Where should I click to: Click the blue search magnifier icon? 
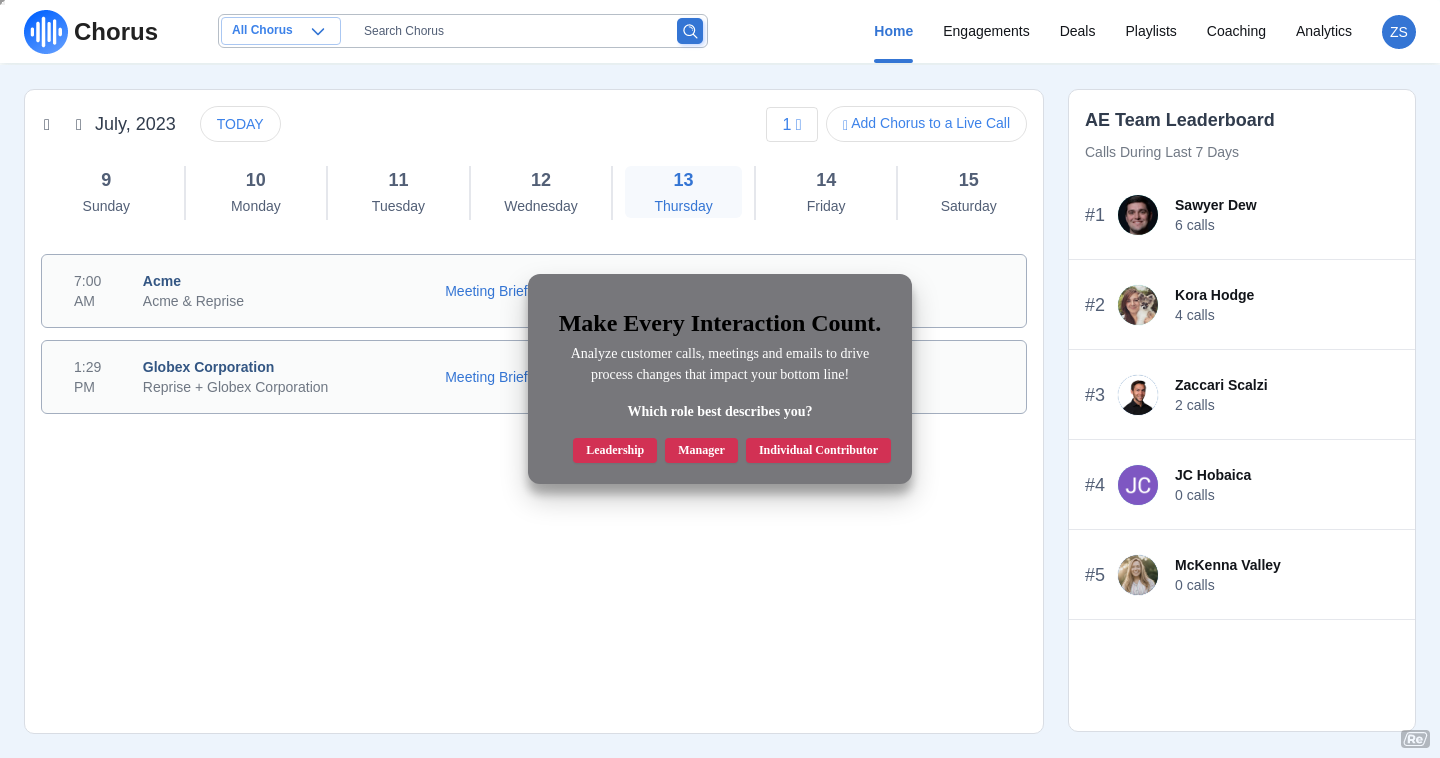tap(690, 31)
